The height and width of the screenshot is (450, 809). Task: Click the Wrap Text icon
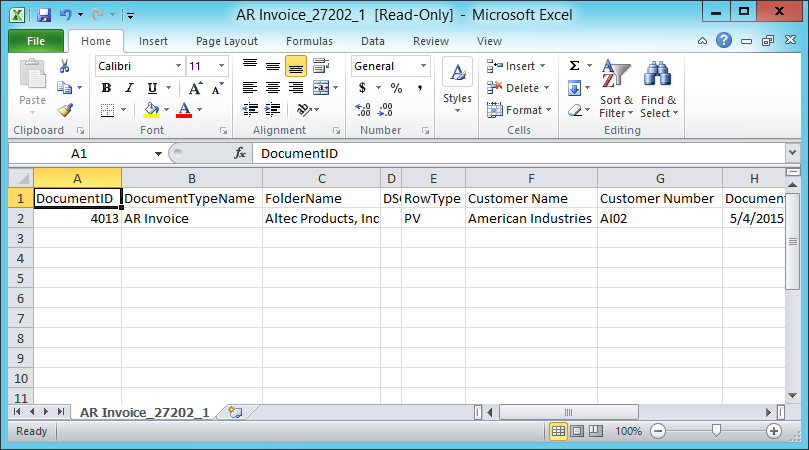click(x=321, y=66)
